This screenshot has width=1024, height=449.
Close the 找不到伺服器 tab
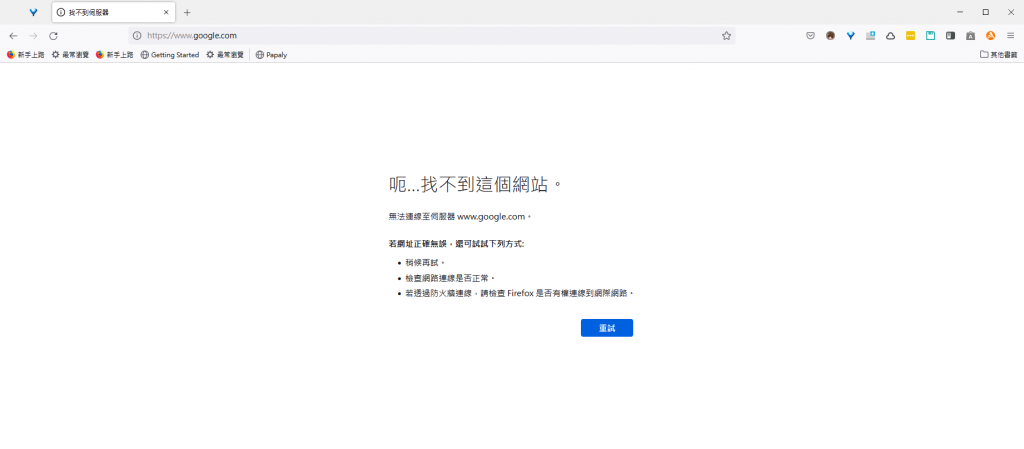[166, 12]
